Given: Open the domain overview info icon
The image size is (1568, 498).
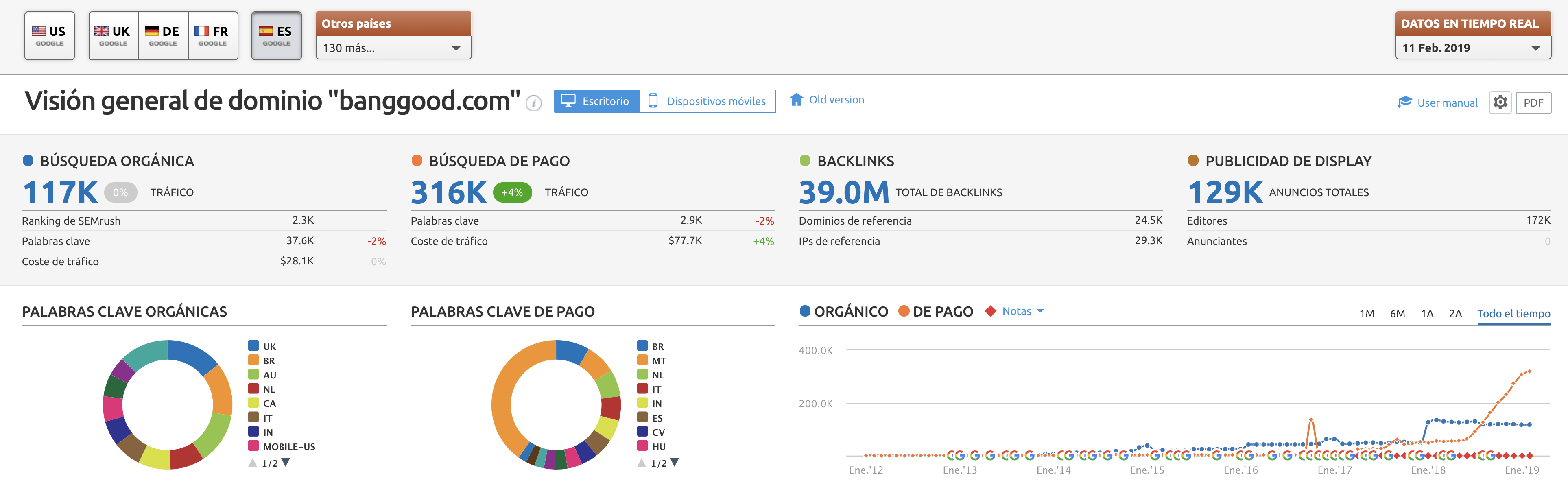Looking at the screenshot, I should point(534,103).
